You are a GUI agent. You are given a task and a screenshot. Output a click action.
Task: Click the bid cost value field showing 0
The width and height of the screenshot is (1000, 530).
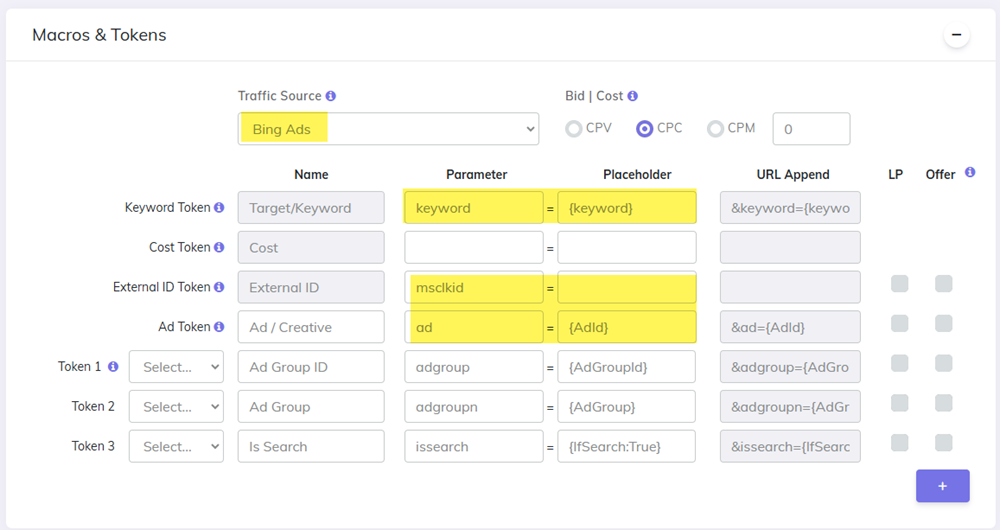point(811,129)
